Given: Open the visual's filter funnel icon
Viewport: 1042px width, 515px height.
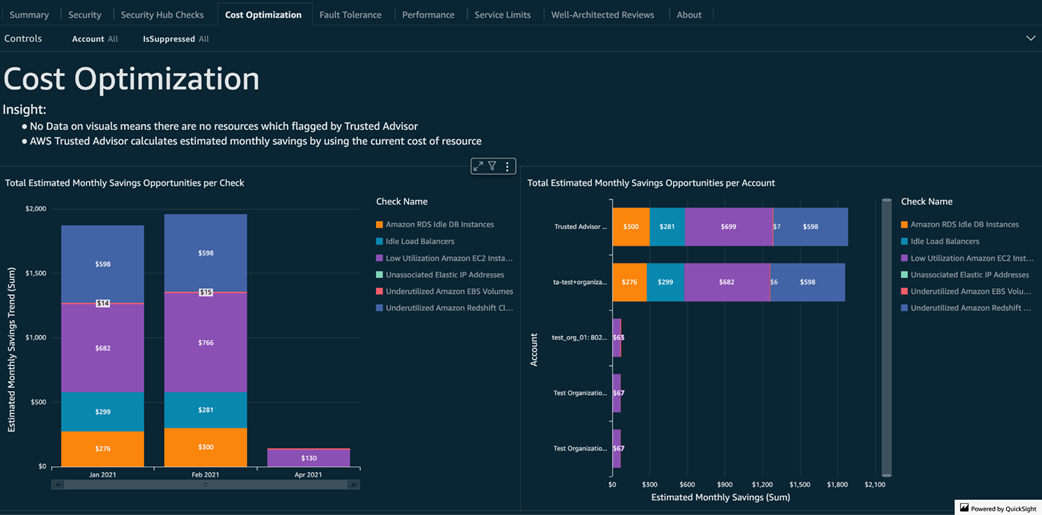Looking at the screenshot, I should (x=492, y=166).
